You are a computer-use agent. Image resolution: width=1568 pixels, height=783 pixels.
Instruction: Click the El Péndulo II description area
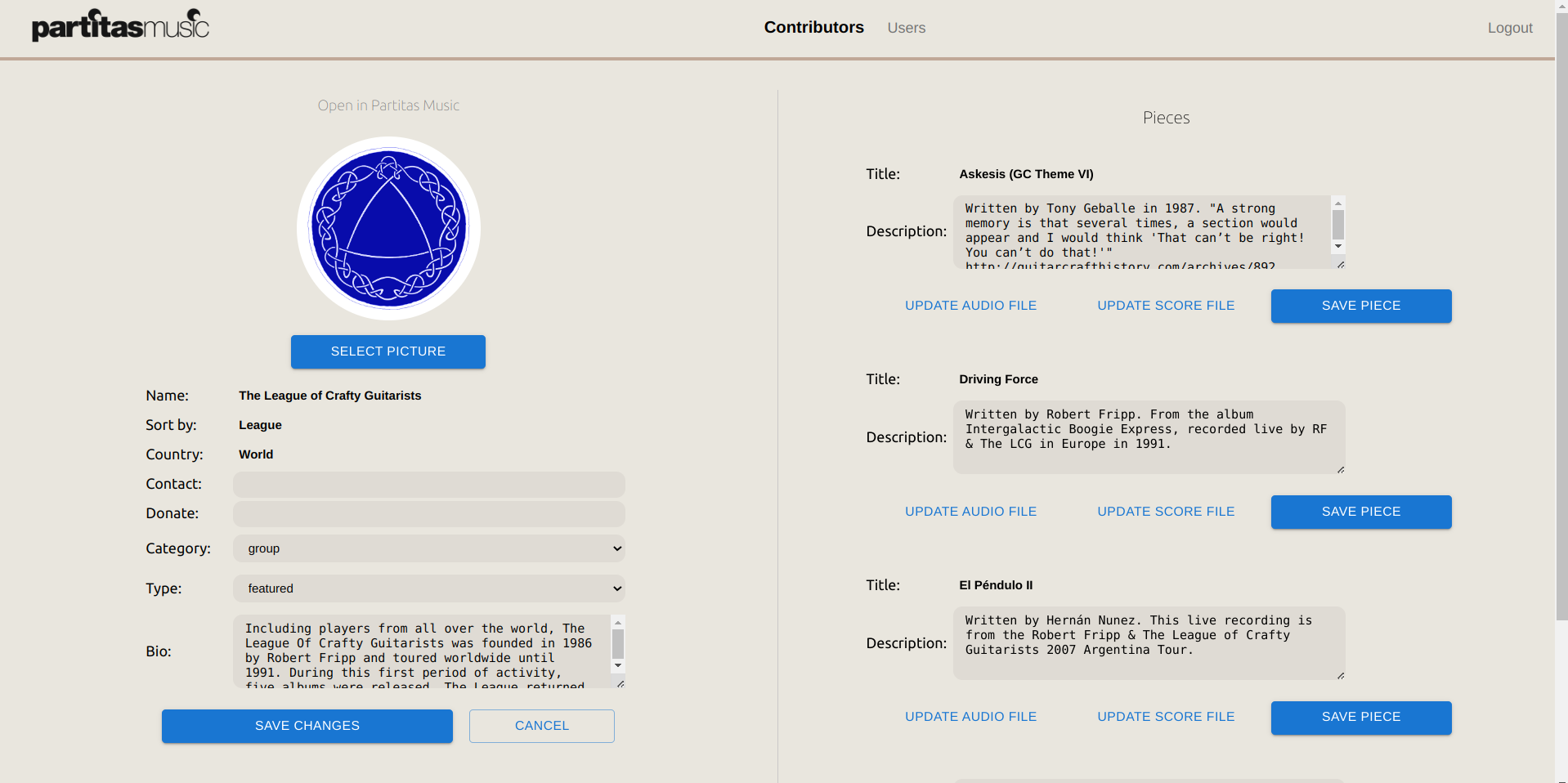tap(1149, 643)
